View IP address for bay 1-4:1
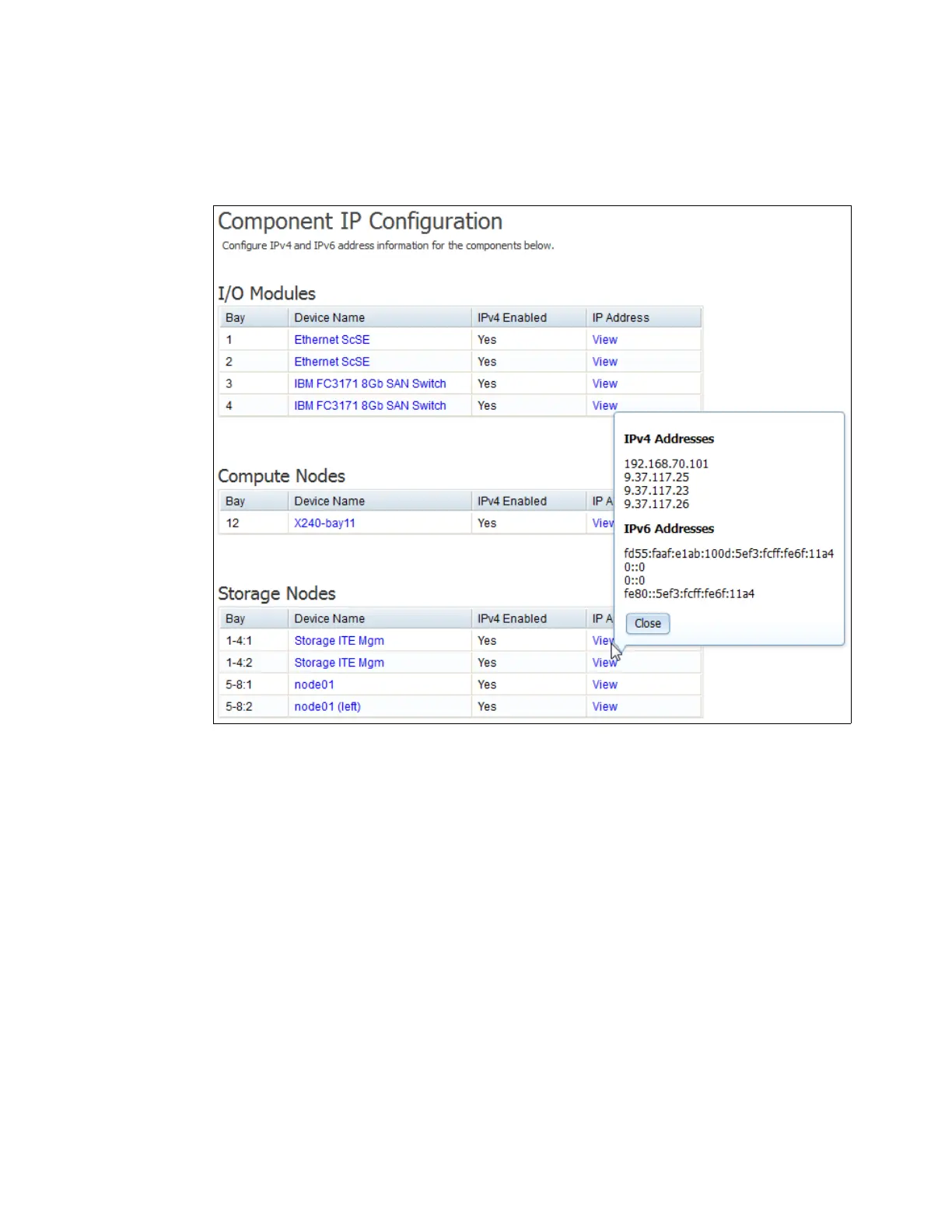The image size is (952, 1232). pyautogui.click(x=603, y=641)
